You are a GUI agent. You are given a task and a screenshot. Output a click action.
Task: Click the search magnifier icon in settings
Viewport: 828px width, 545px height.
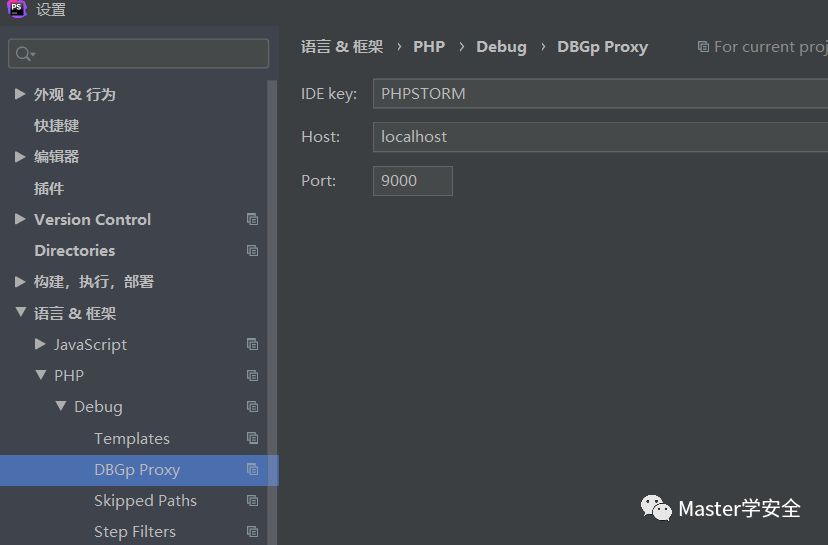tap(24, 54)
